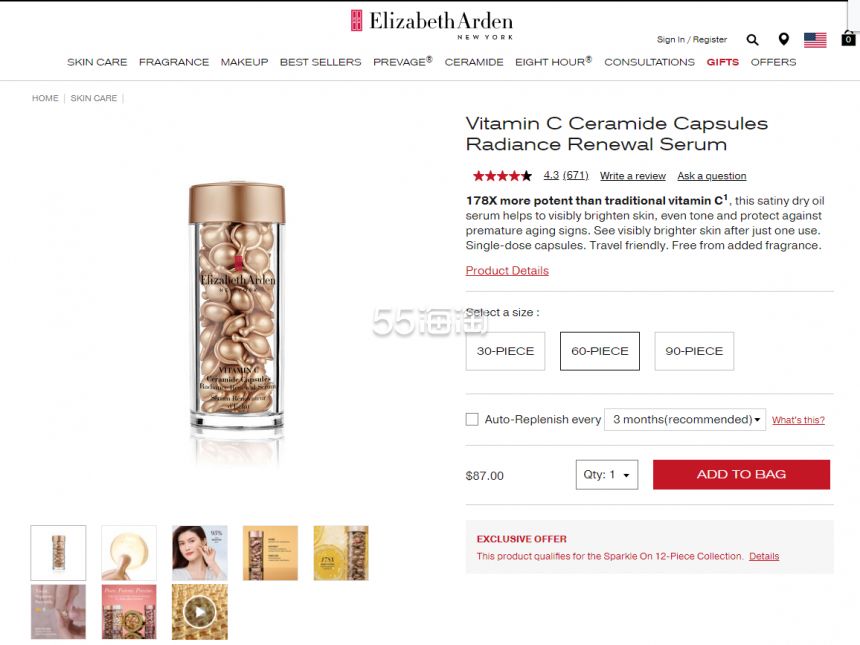Click the Elizabeth Arden logo
Viewport: 860px width, 645px height.
click(432, 24)
